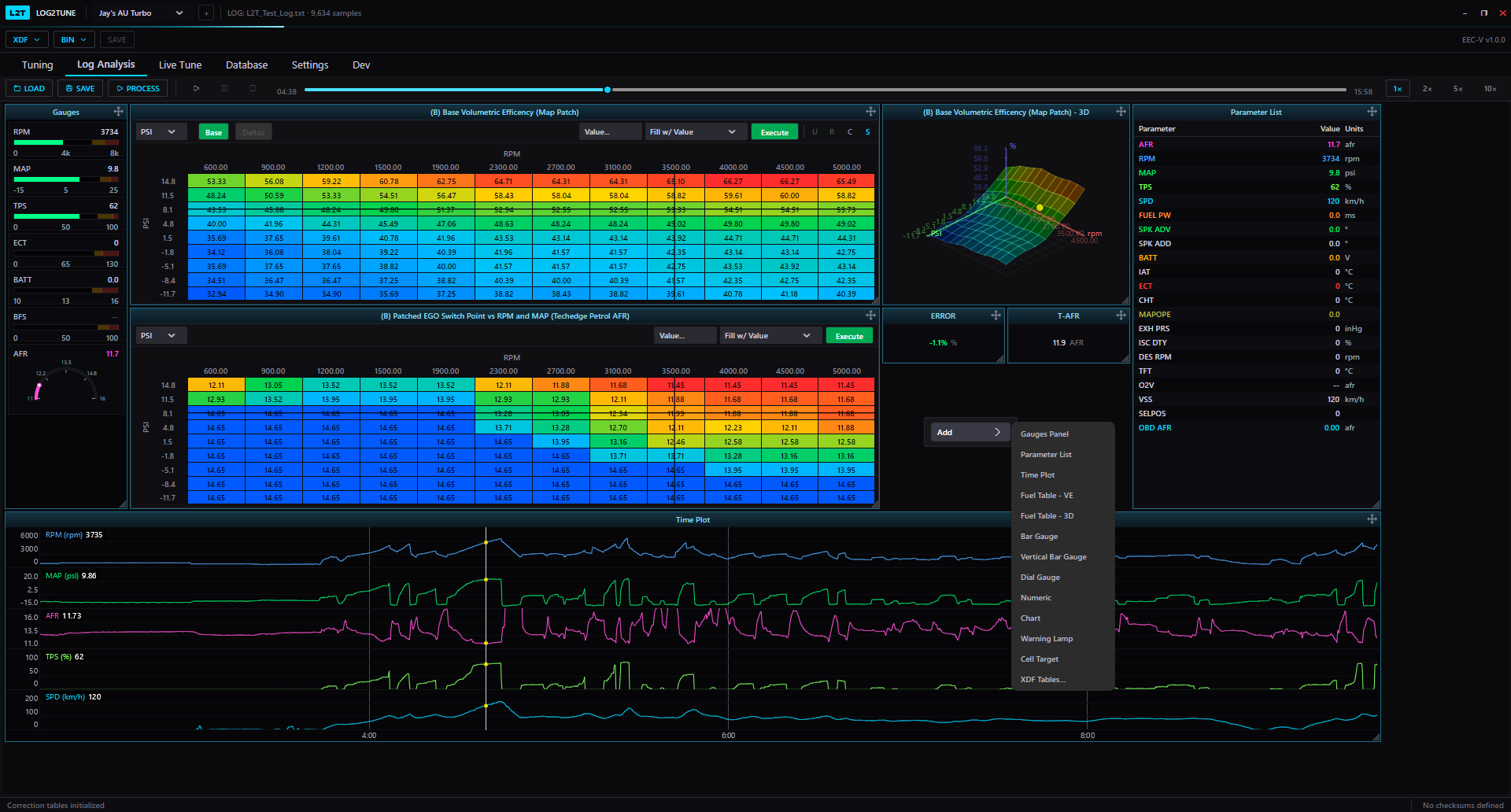Screen dimensions: 1511x812
Task: Open the Database tab
Action: click(x=247, y=65)
